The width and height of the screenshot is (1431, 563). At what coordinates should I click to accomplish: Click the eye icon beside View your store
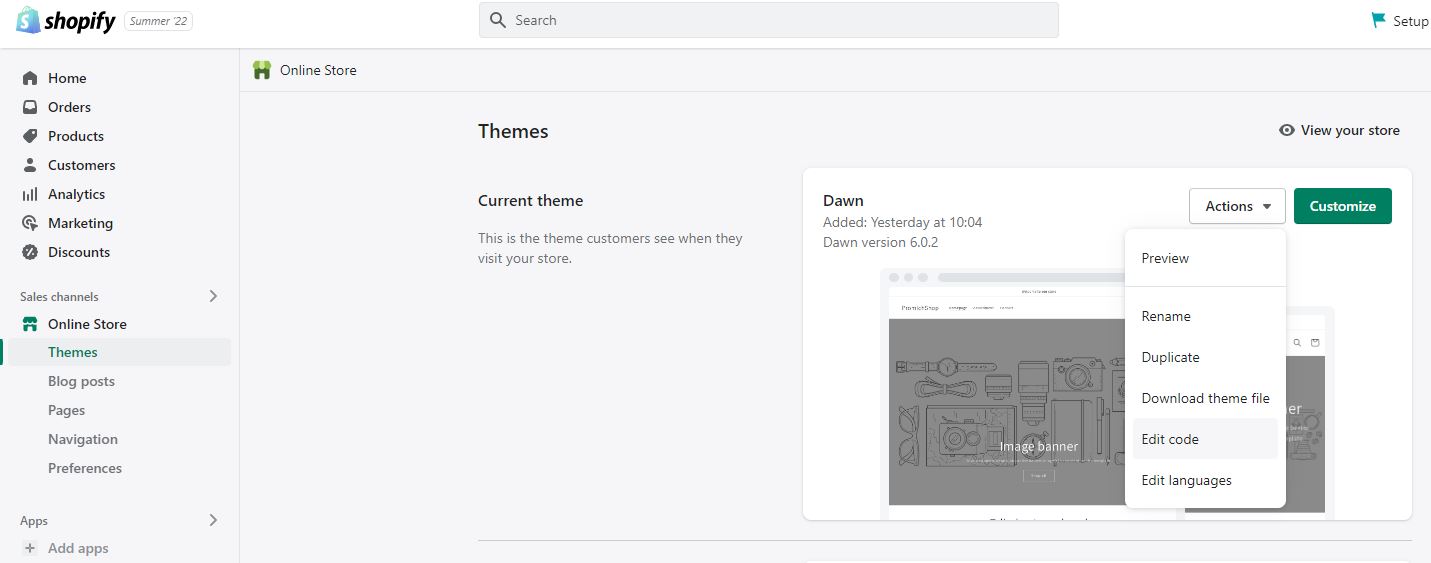coord(1287,130)
